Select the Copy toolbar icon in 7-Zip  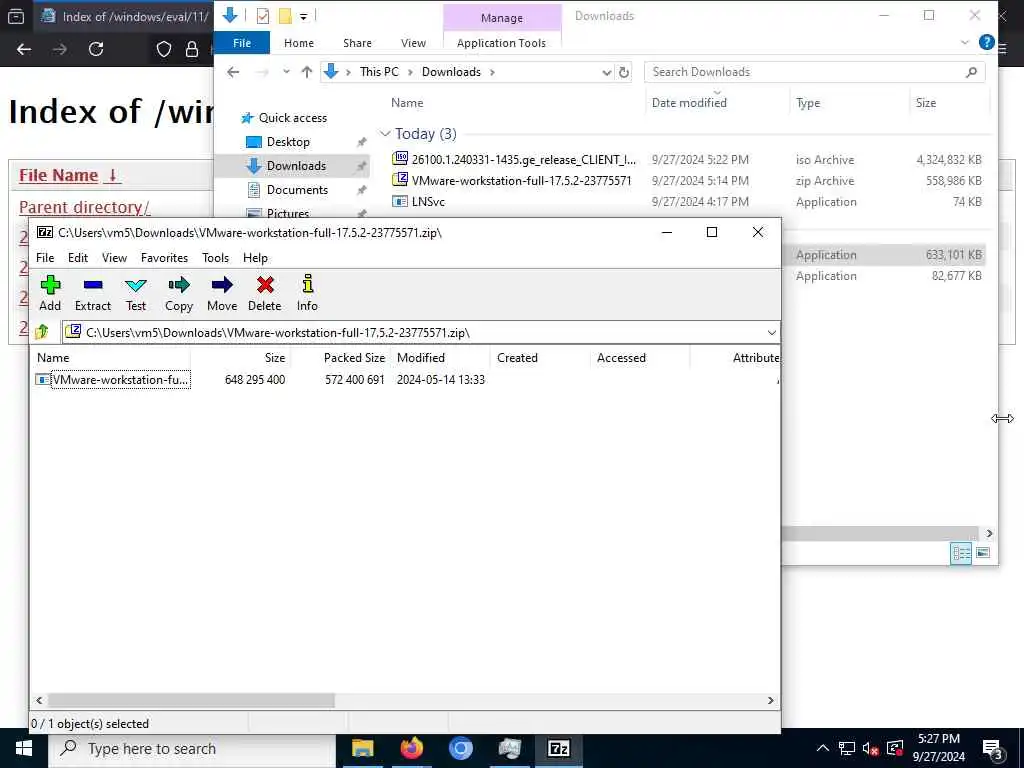pos(178,293)
